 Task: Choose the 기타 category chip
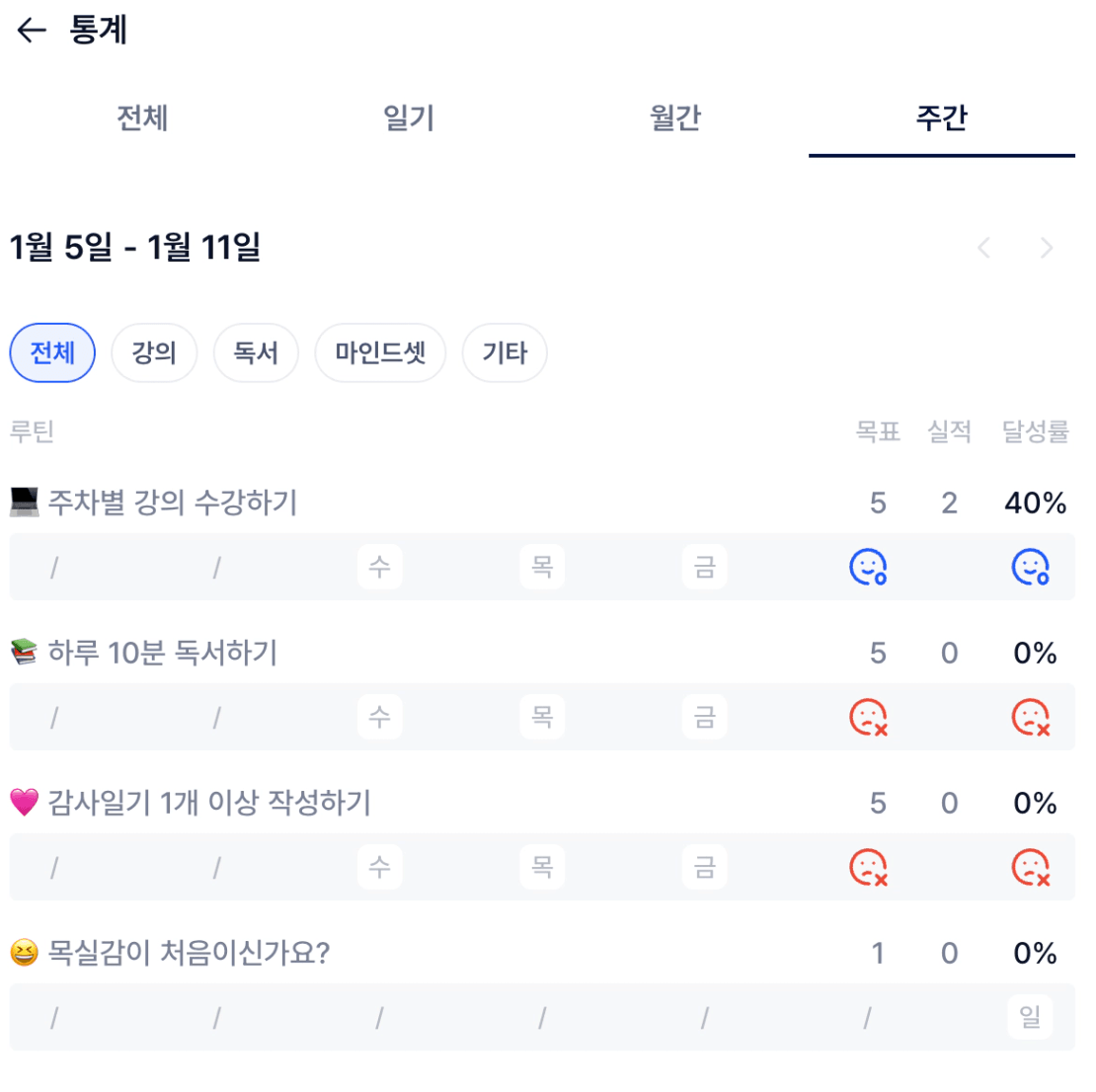(505, 352)
